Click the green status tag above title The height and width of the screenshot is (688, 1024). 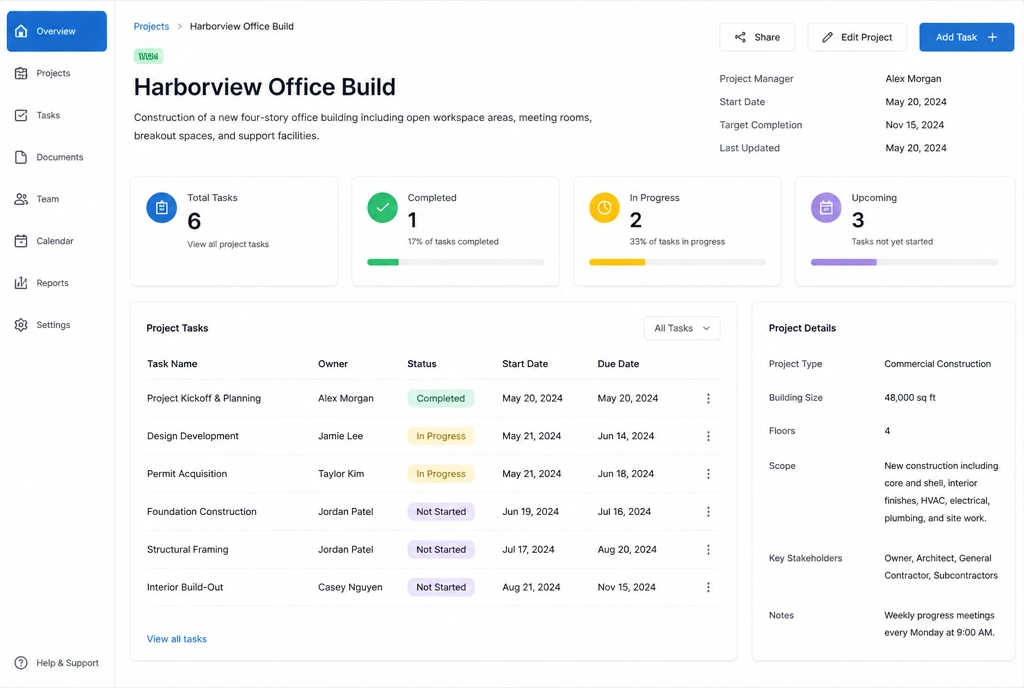tap(148, 56)
